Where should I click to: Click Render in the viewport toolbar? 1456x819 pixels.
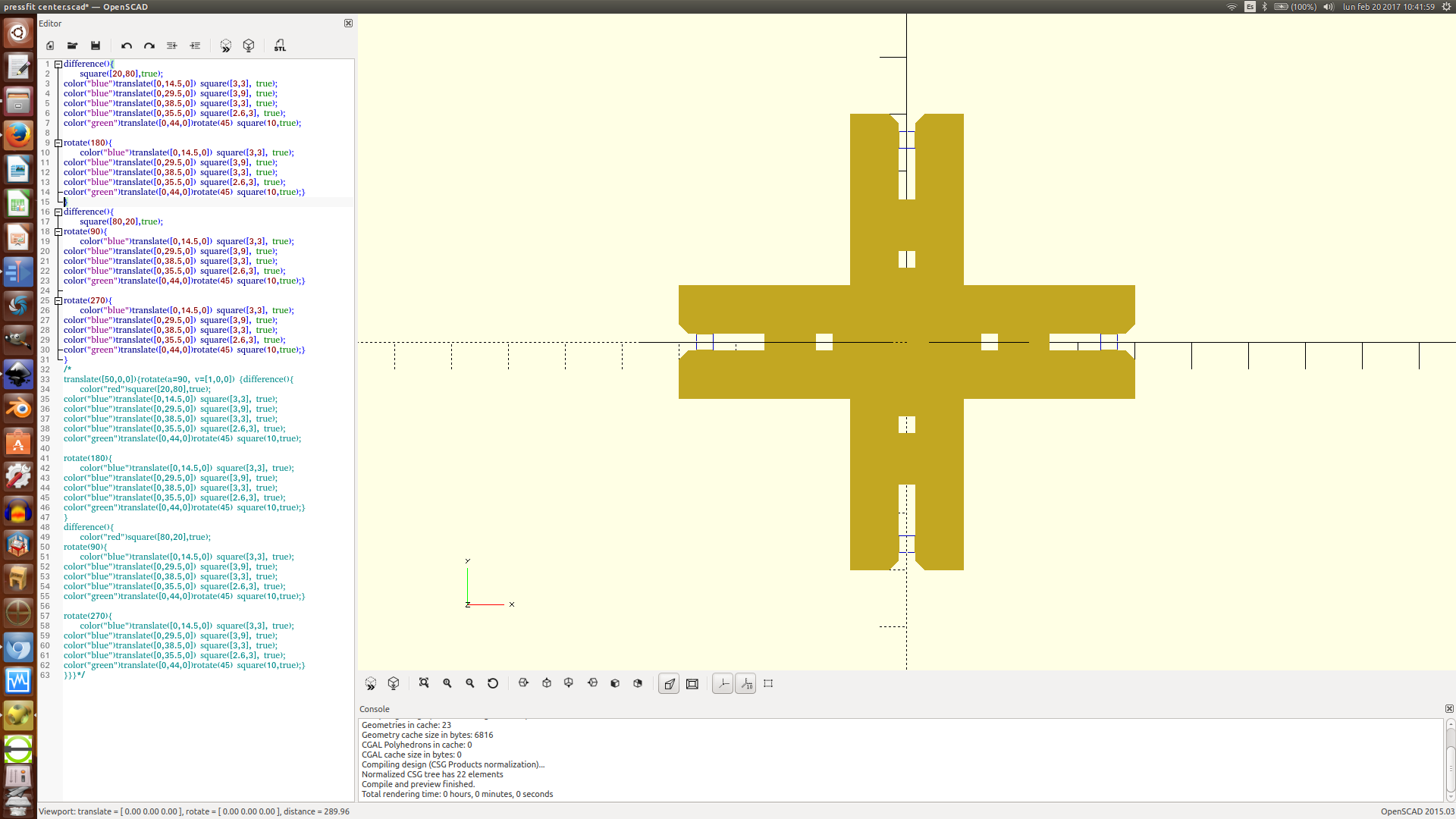point(394,683)
